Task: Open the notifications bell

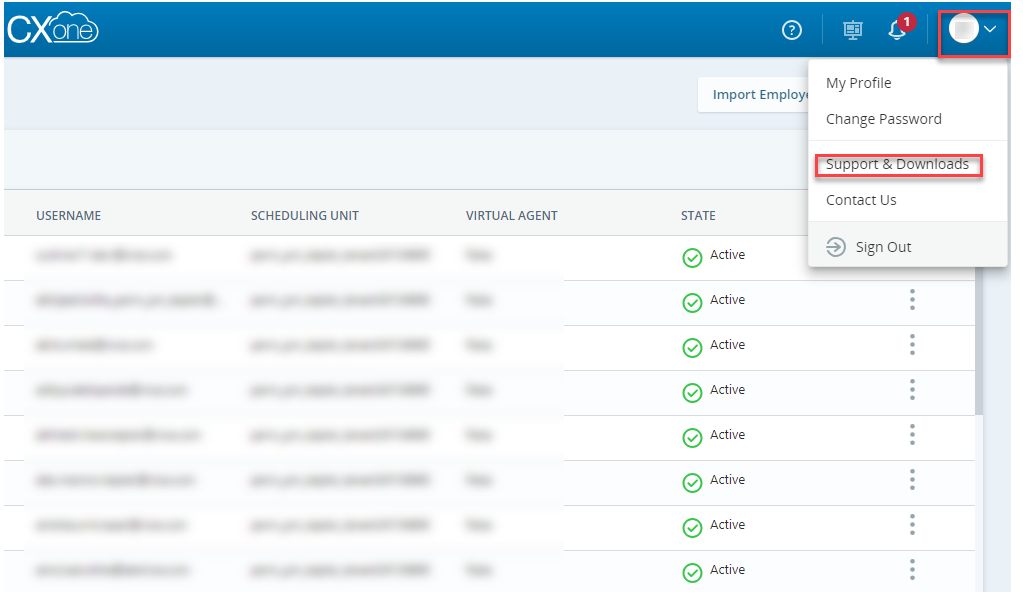Action: (897, 30)
